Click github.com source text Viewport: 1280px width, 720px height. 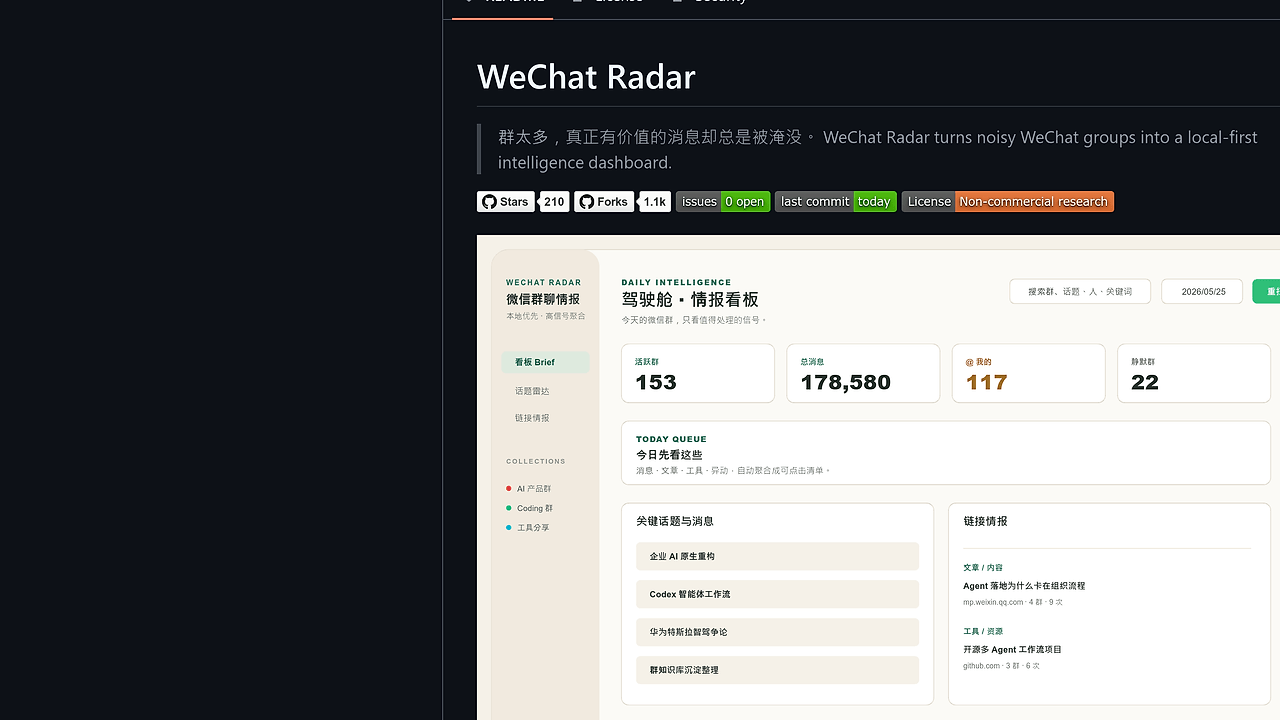click(x=981, y=666)
